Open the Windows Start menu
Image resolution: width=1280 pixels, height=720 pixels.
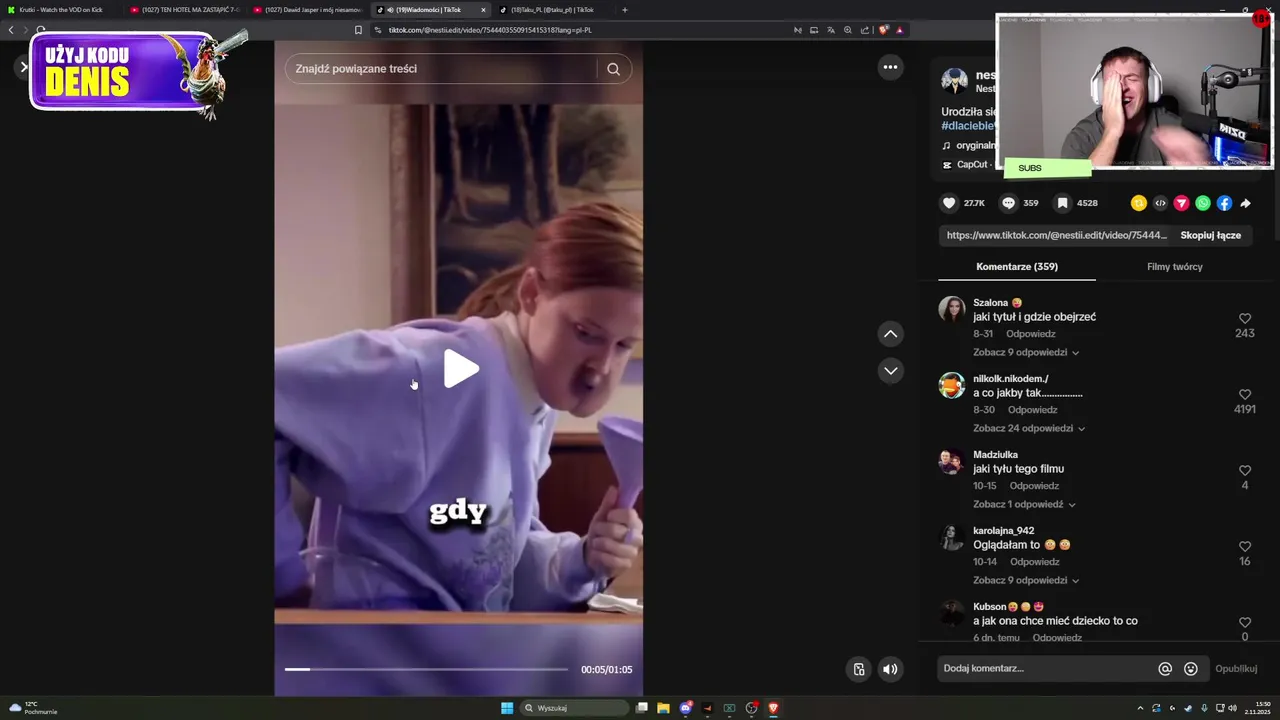pos(507,708)
